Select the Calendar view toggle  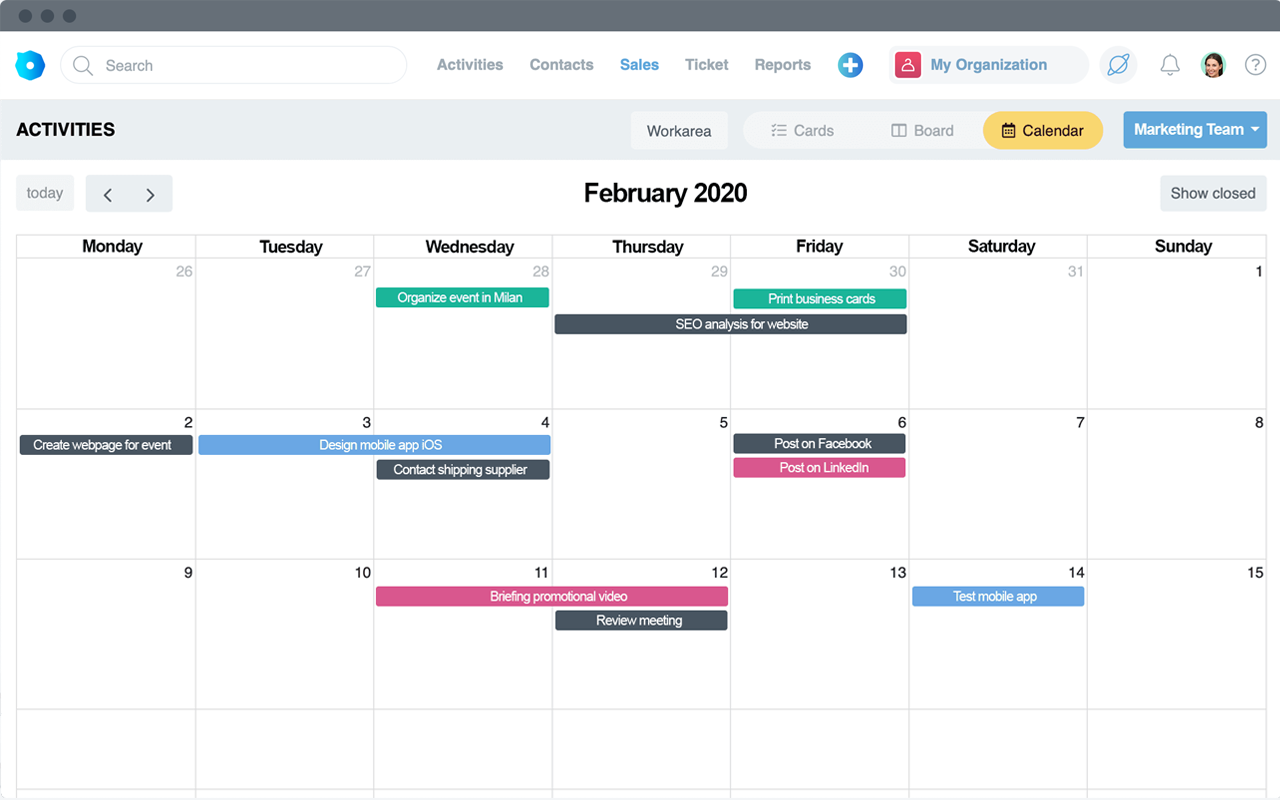point(1042,130)
